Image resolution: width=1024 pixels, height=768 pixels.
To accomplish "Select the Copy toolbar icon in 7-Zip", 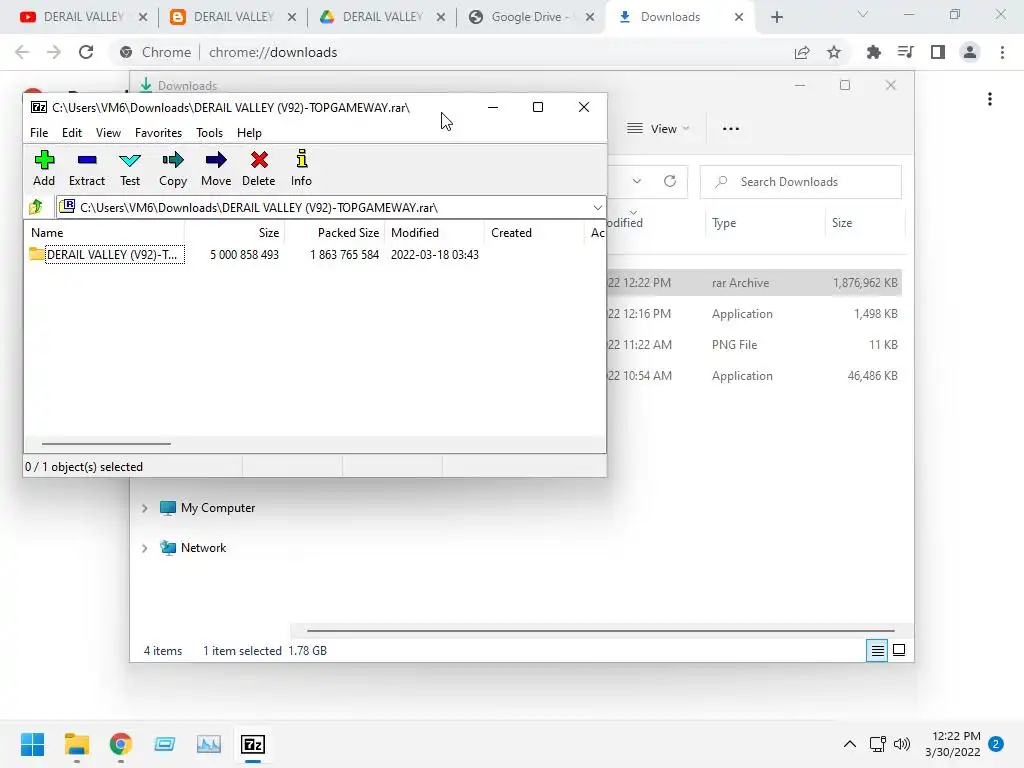I will pyautogui.click(x=173, y=168).
